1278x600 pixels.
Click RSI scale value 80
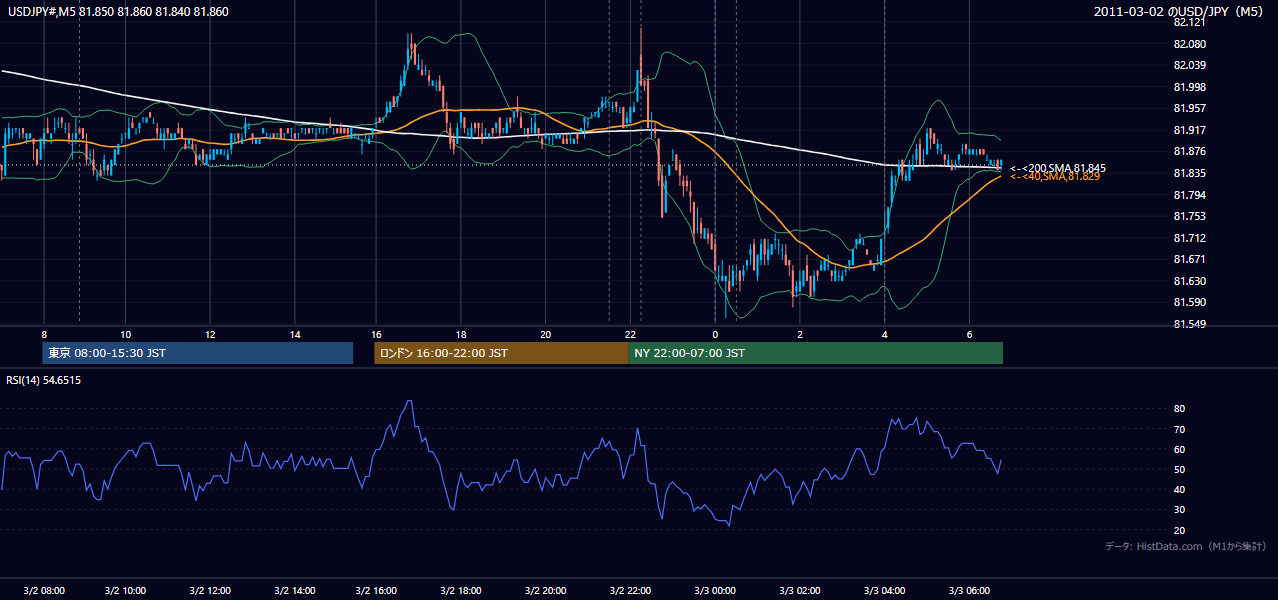click(x=1180, y=409)
